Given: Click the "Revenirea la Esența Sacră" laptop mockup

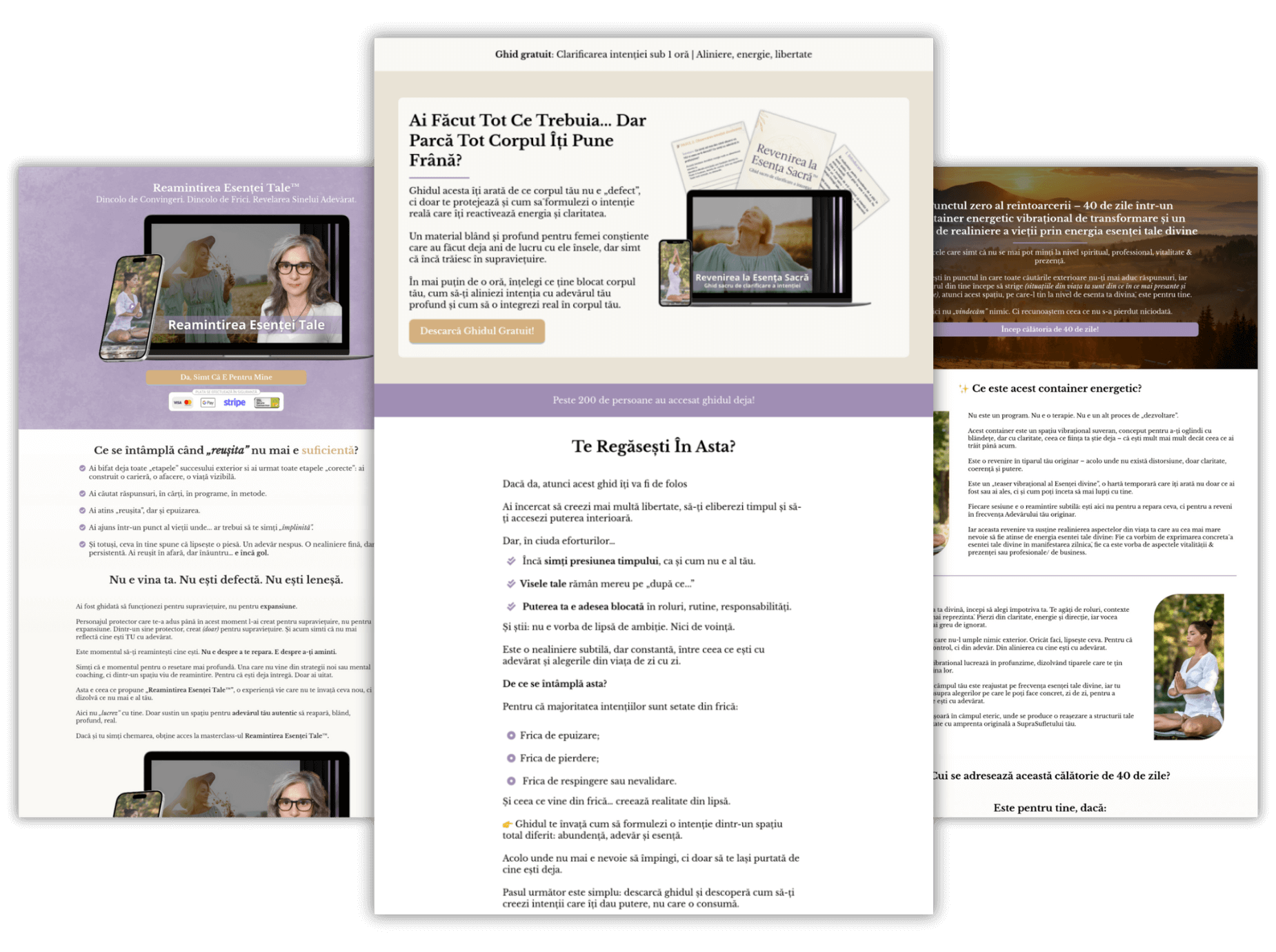Looking at the screenshot, I should [770, 248].
